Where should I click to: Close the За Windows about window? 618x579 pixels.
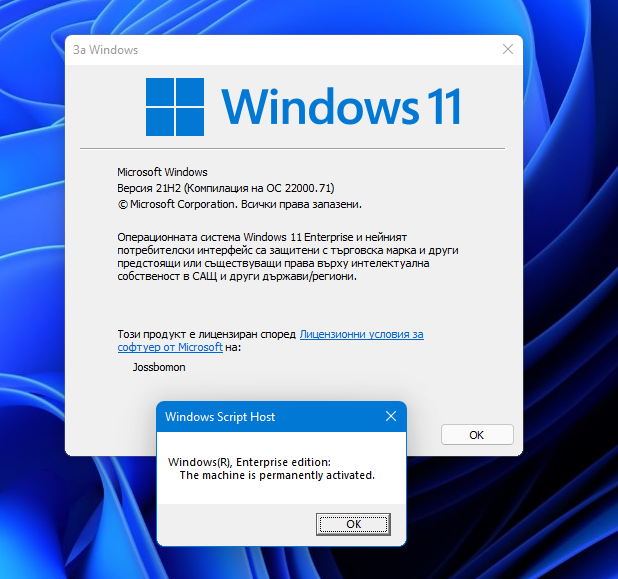(508, 49)
